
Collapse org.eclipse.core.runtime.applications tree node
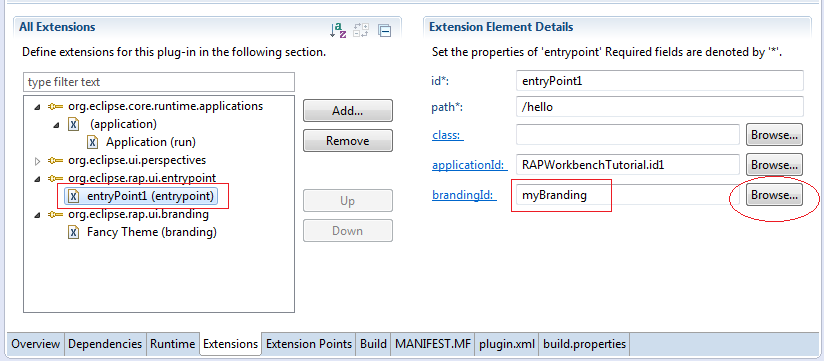37,107
